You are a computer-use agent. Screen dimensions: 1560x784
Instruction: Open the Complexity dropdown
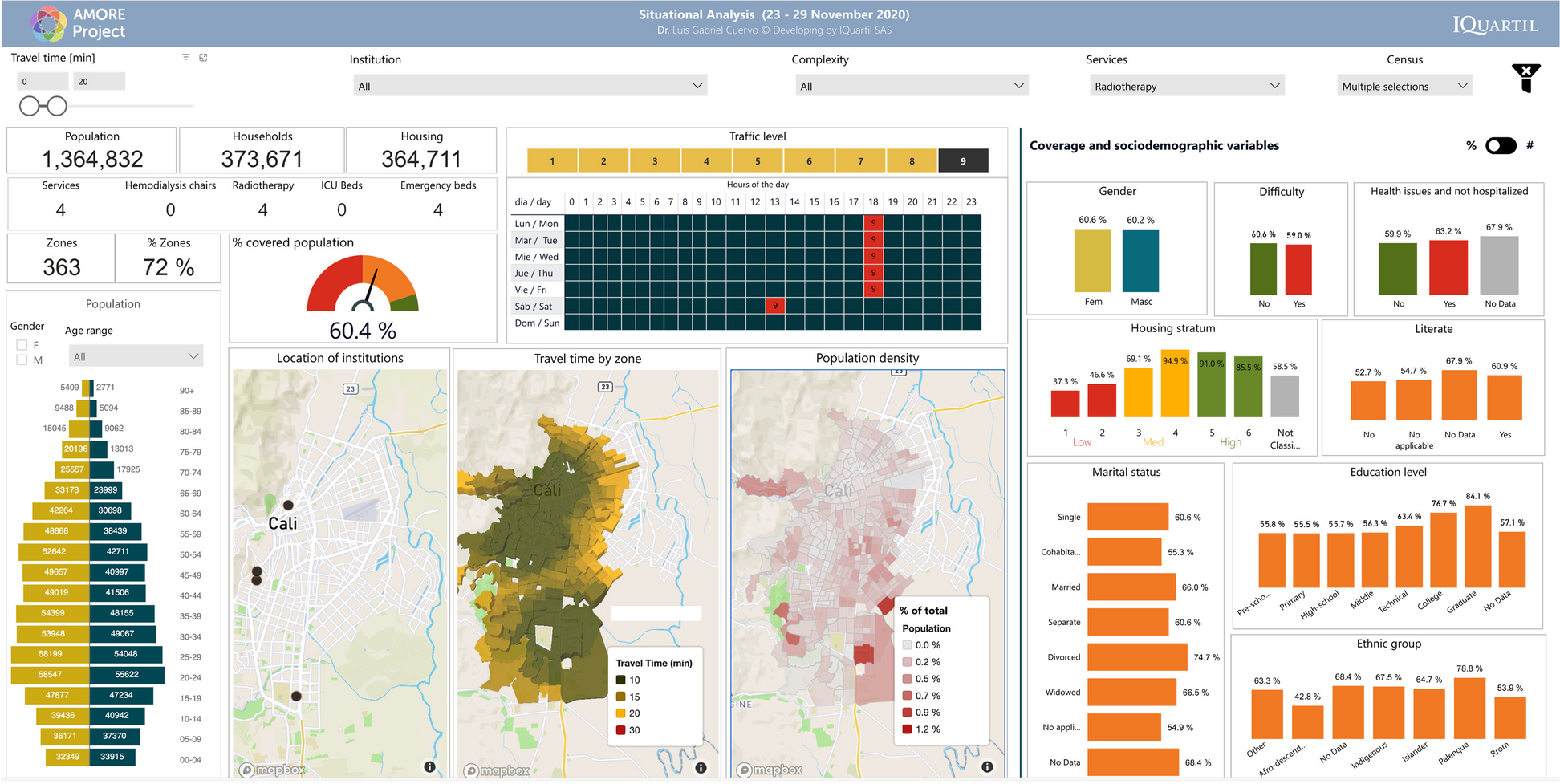[x=912, y=86]
